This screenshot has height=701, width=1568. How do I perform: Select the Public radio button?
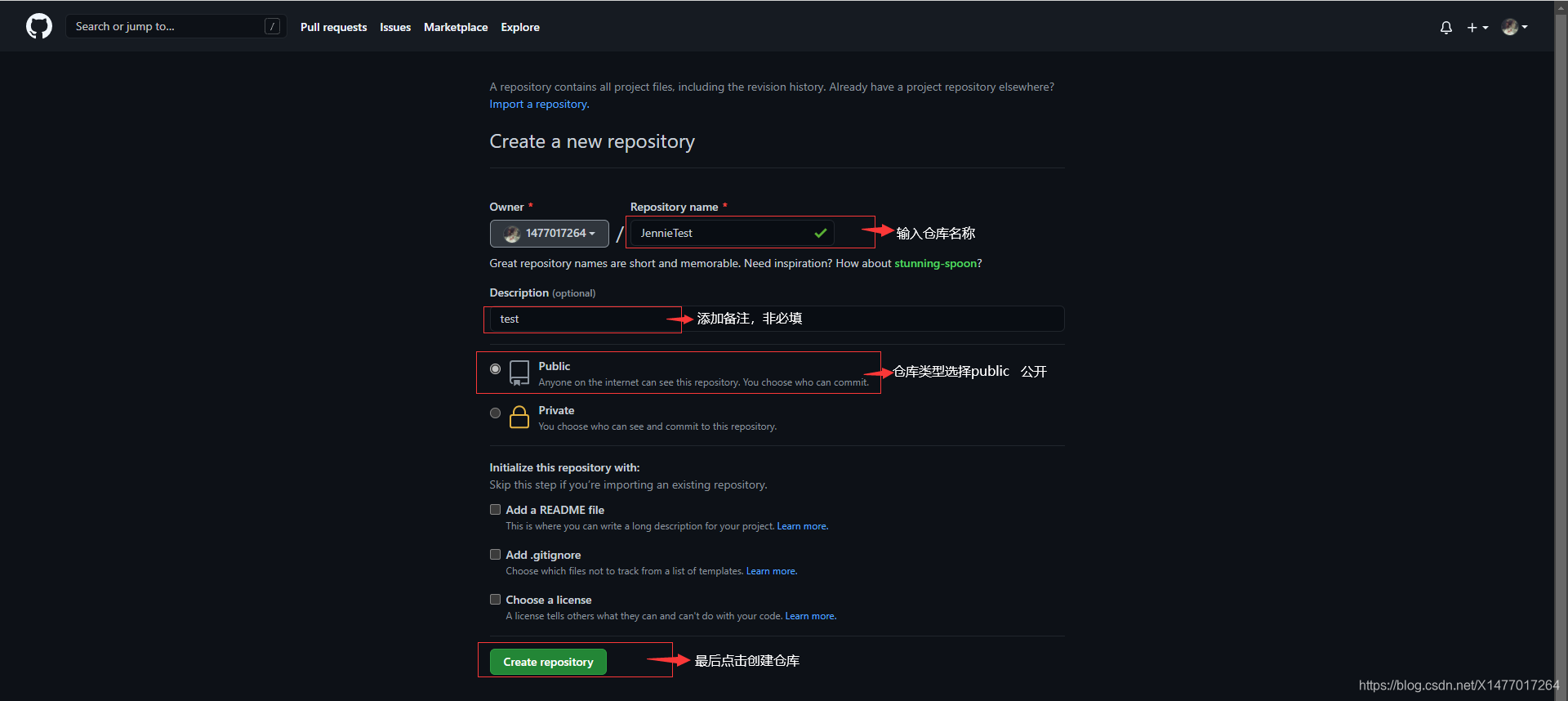point(495,368)
